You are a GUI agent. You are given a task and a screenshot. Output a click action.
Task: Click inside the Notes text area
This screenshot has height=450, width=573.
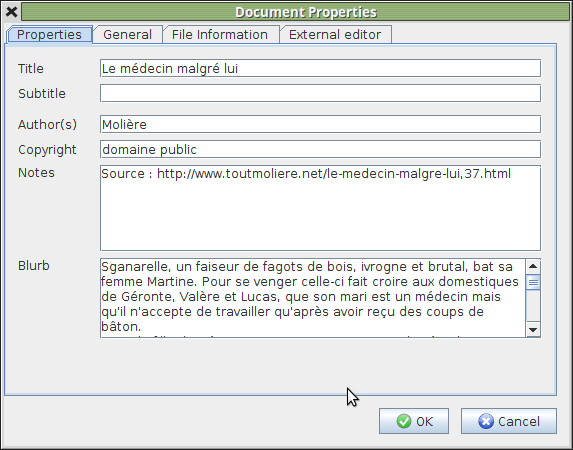click(320, 208)
